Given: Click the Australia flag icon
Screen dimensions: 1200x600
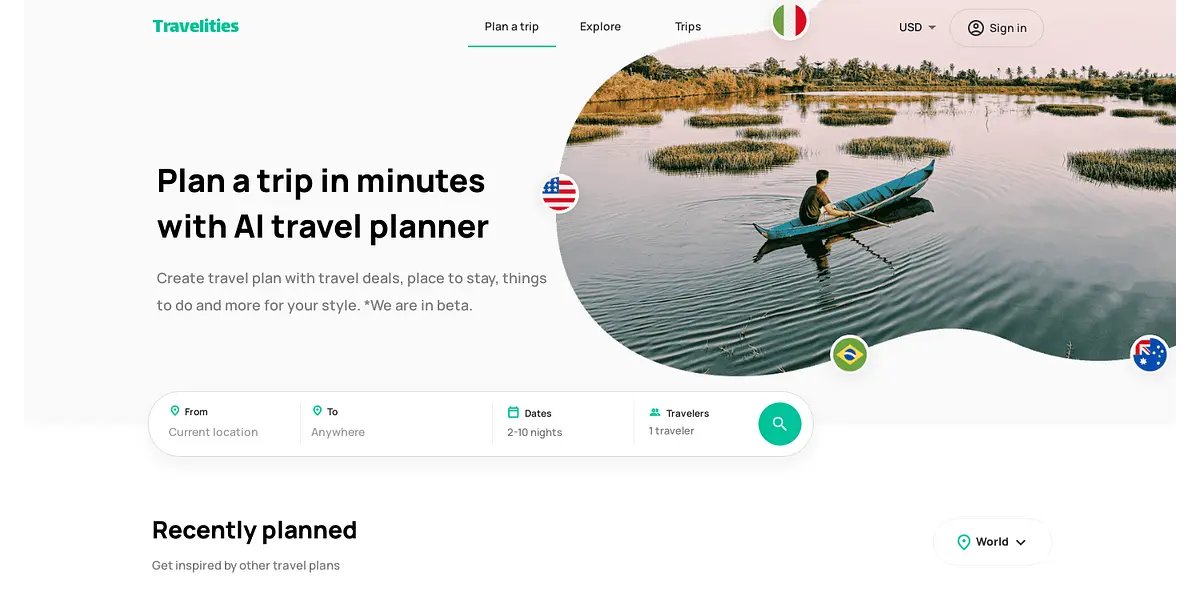Looking at the screenshot, I should [x=1150, y=354].
